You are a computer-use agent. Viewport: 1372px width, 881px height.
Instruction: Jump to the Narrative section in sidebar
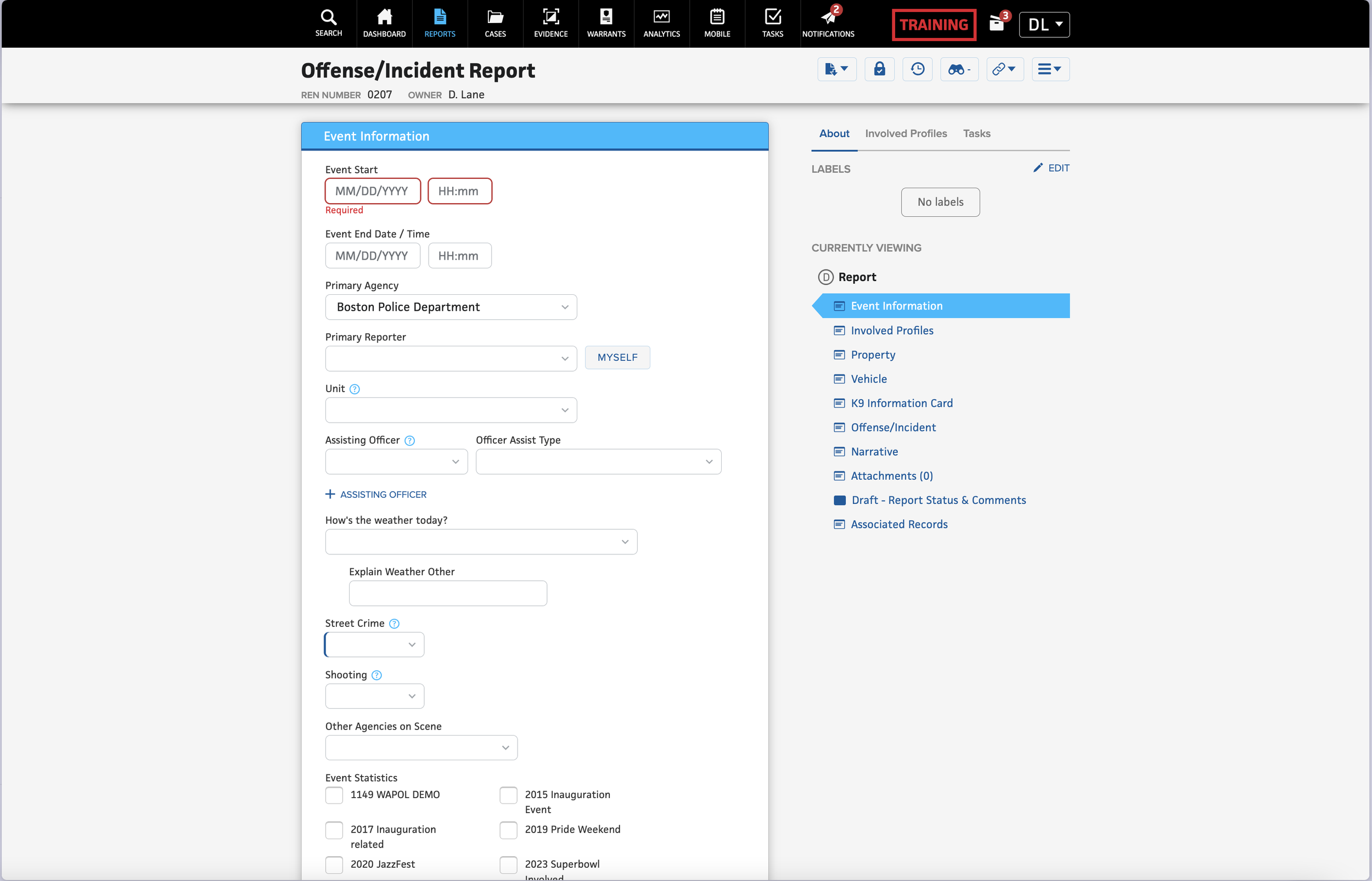(x=874, y=452)
